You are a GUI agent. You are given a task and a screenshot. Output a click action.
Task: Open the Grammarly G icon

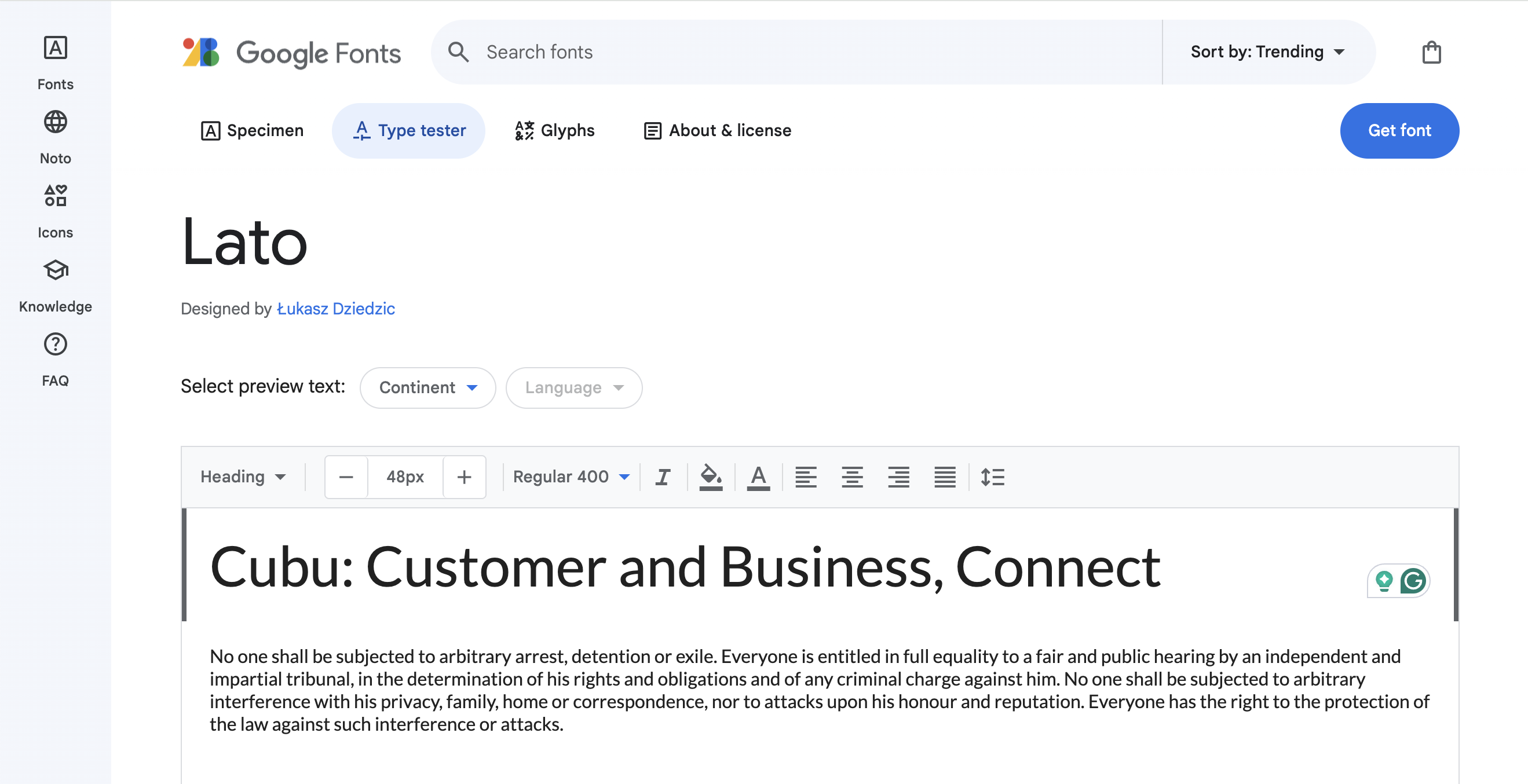tap(1413, 581)
